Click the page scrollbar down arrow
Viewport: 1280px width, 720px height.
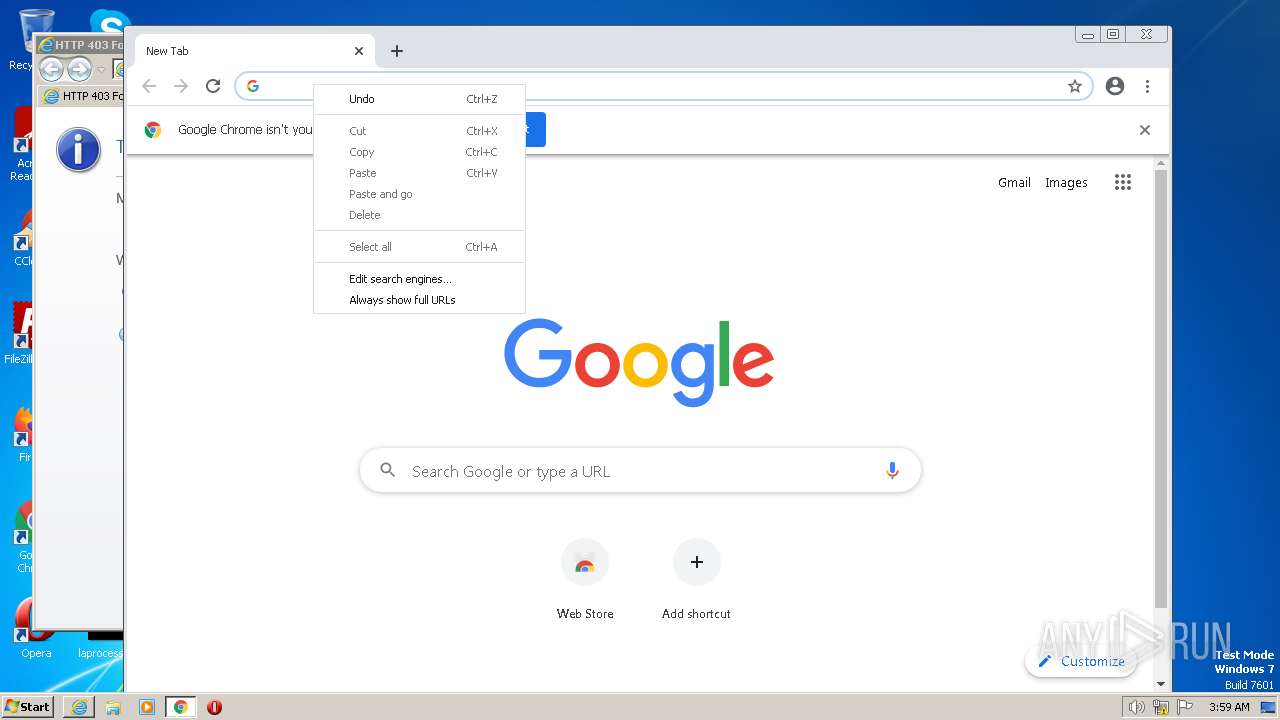pyautogui.click(x=1161, y=684)
